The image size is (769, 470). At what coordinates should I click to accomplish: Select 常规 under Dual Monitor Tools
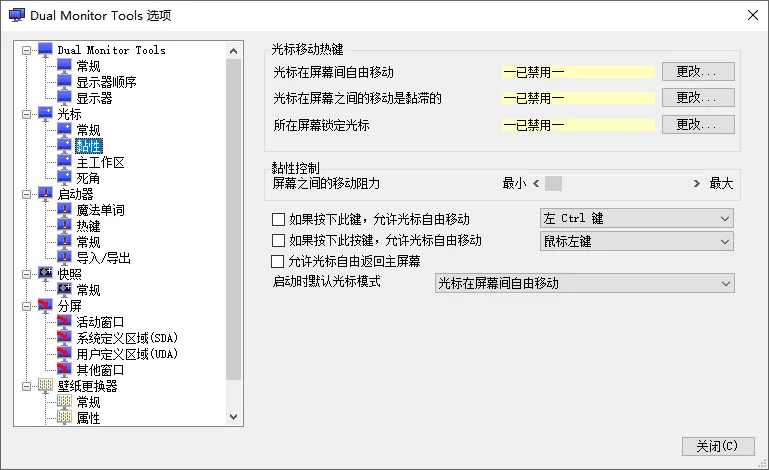(88, 66)
